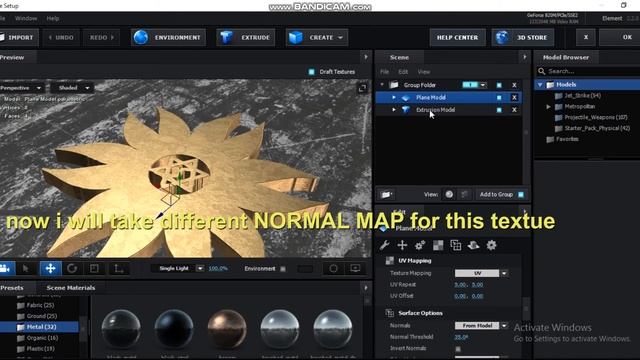Remove the Extrusion Model with its X
640x360 pixels.
pyautogui.click(x=514, y=110)
